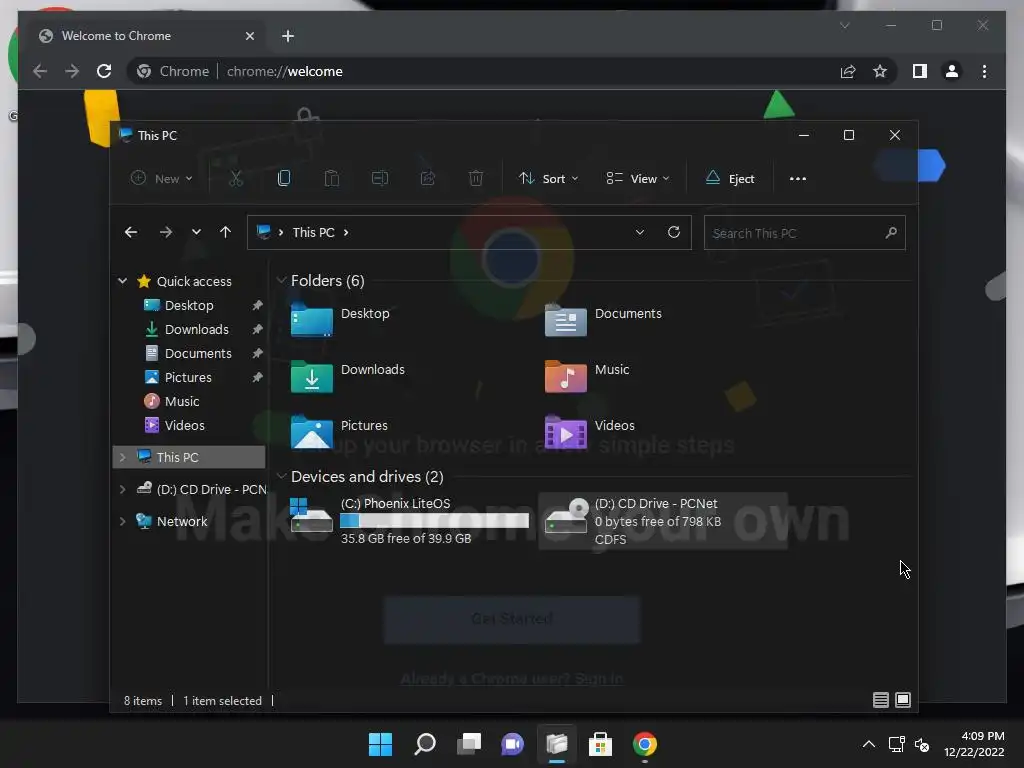The height and width of the screenshot is (768, 1024).
Task: Select the Videos folder icon
Action: (566, 433)
